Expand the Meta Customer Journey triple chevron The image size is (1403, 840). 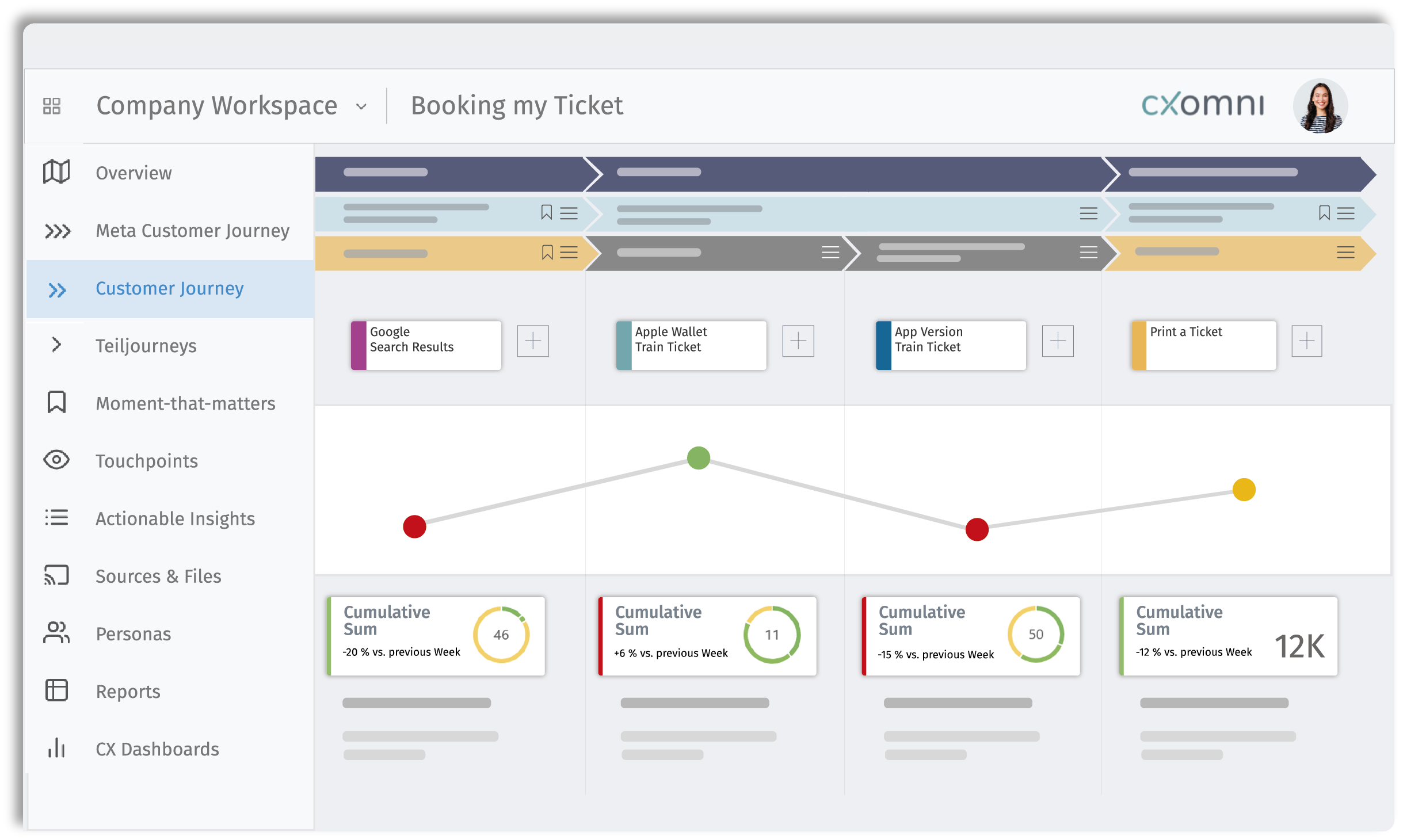tap(58, 231)
